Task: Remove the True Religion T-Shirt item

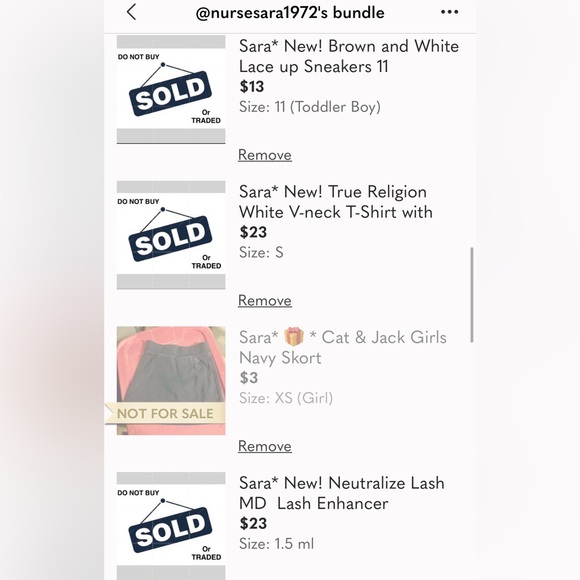Action: tap(265, 300)
